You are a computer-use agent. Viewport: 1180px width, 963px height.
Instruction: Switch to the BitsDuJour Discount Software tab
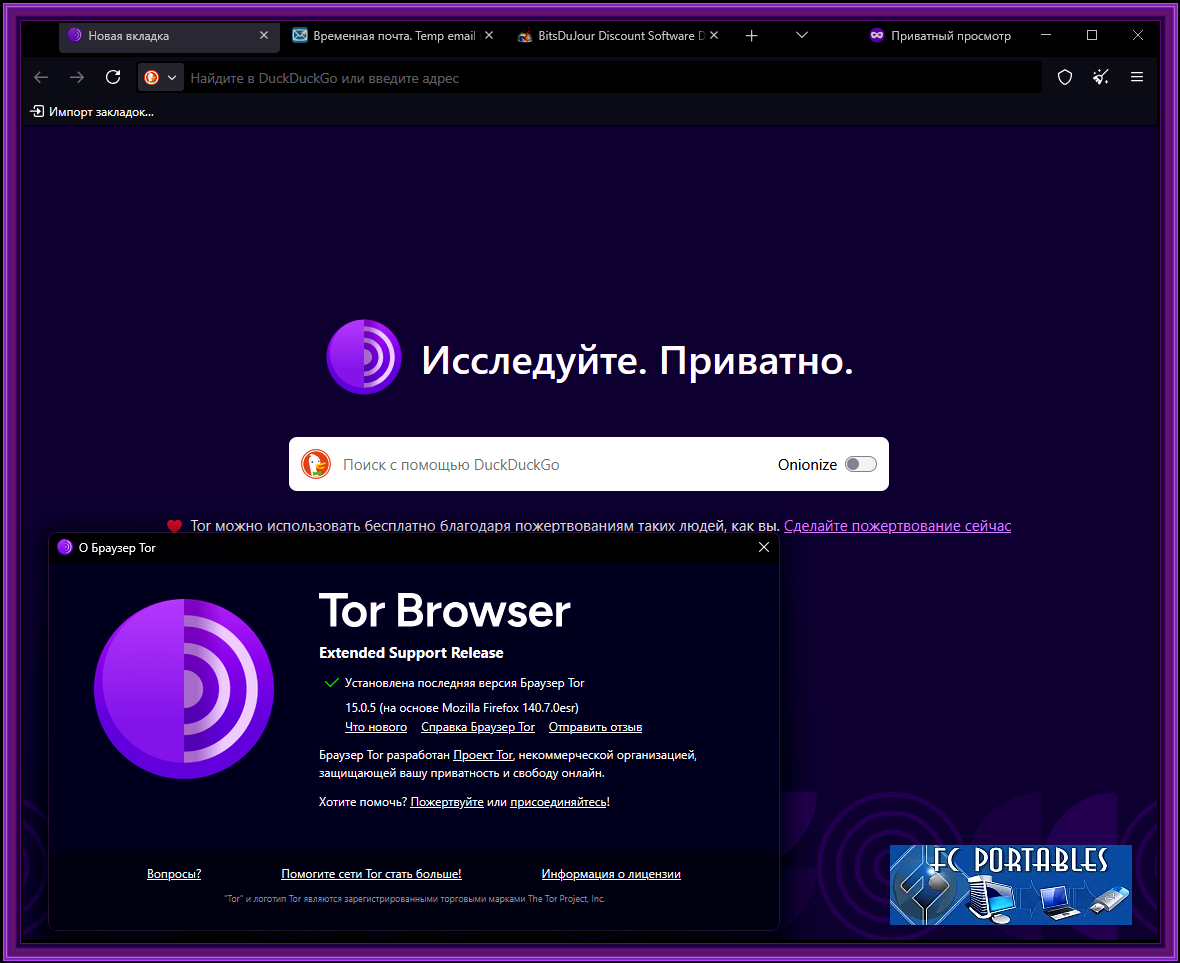pos(619,36)
